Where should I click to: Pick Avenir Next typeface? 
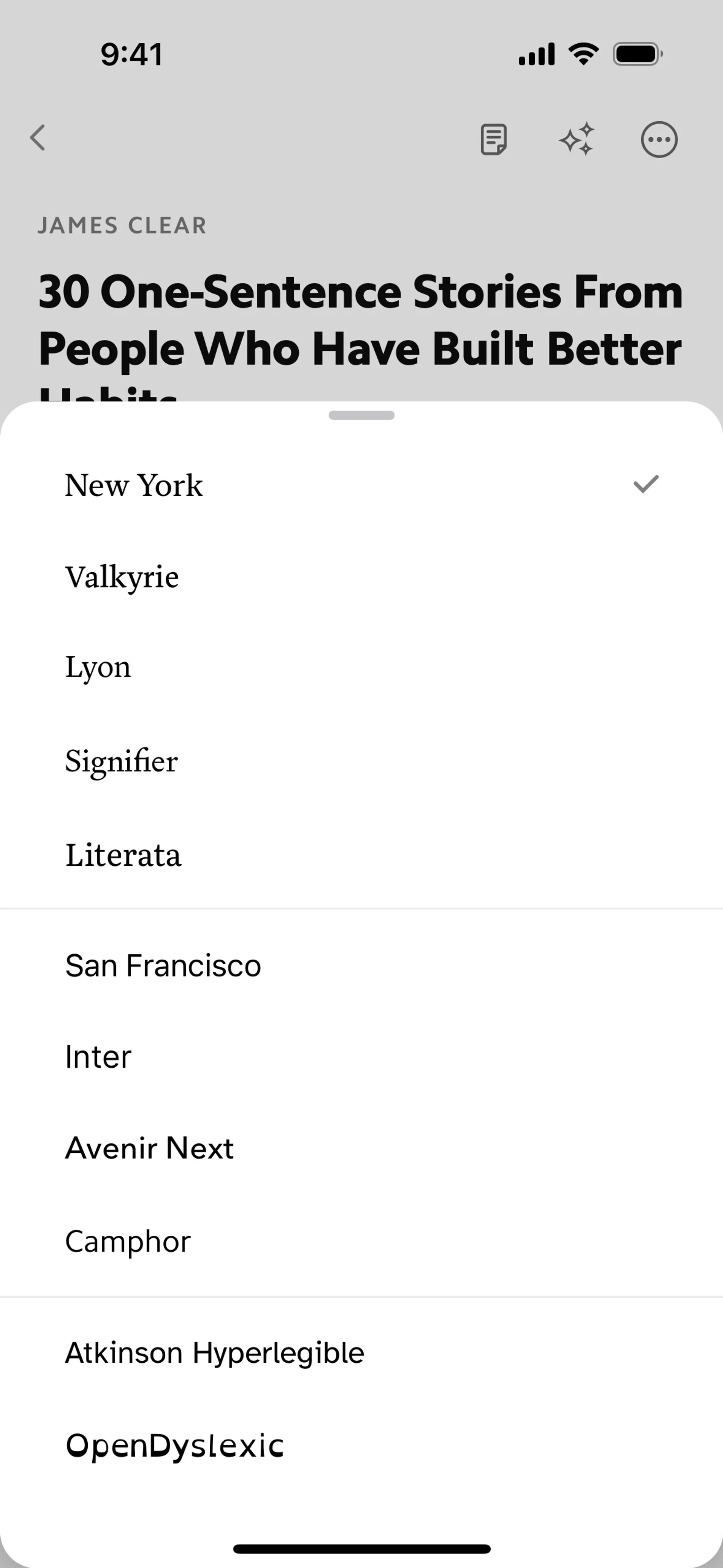point(149,1149)
